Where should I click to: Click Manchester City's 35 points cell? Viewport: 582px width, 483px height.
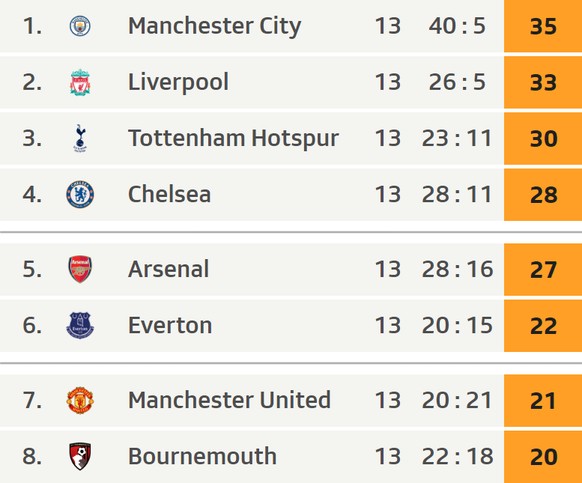[543, 26]
